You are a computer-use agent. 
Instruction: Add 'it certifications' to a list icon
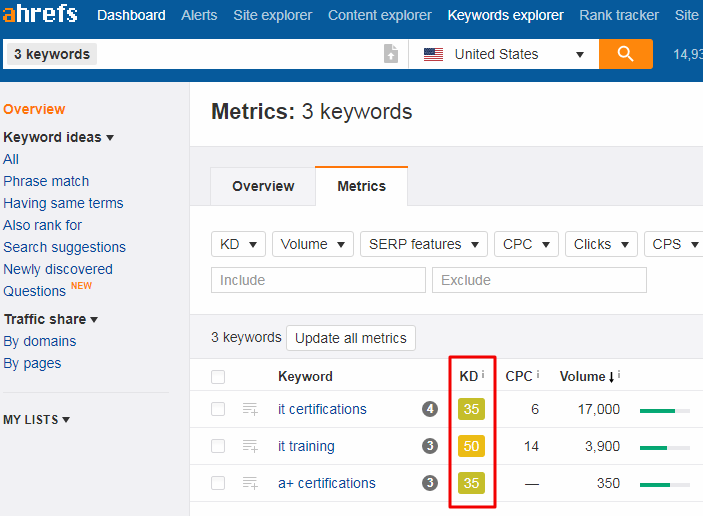coord(250,409)
